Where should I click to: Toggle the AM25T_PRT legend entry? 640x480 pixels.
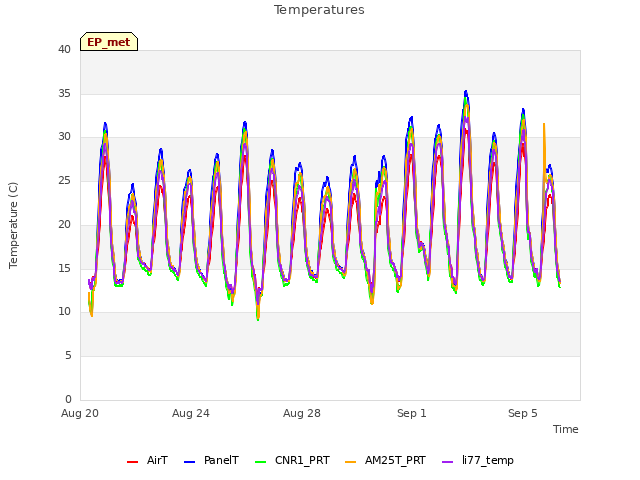[385, 461]
